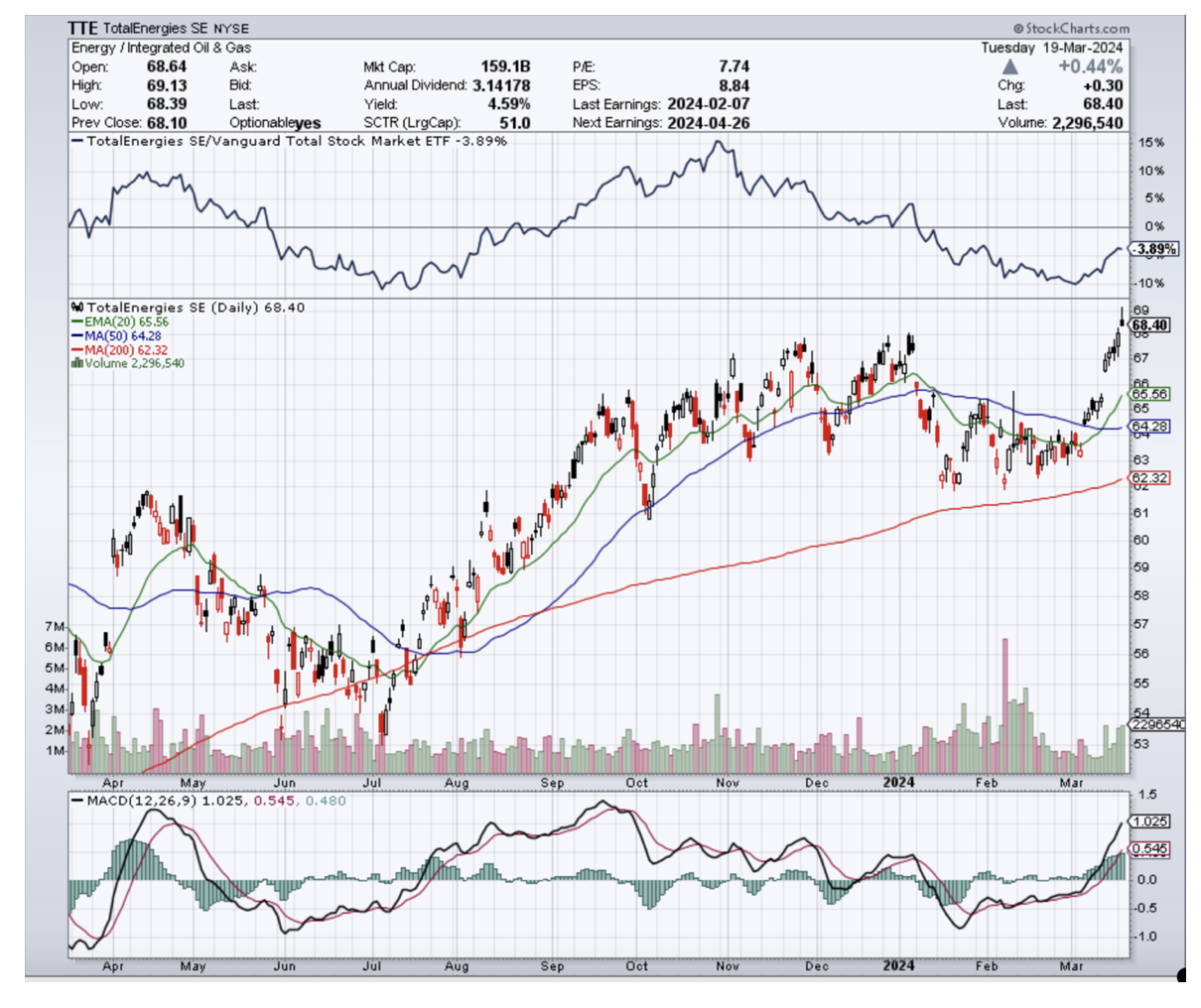Click the TTE ticker symbol in the header
1201x1008 pixels.
83,29
